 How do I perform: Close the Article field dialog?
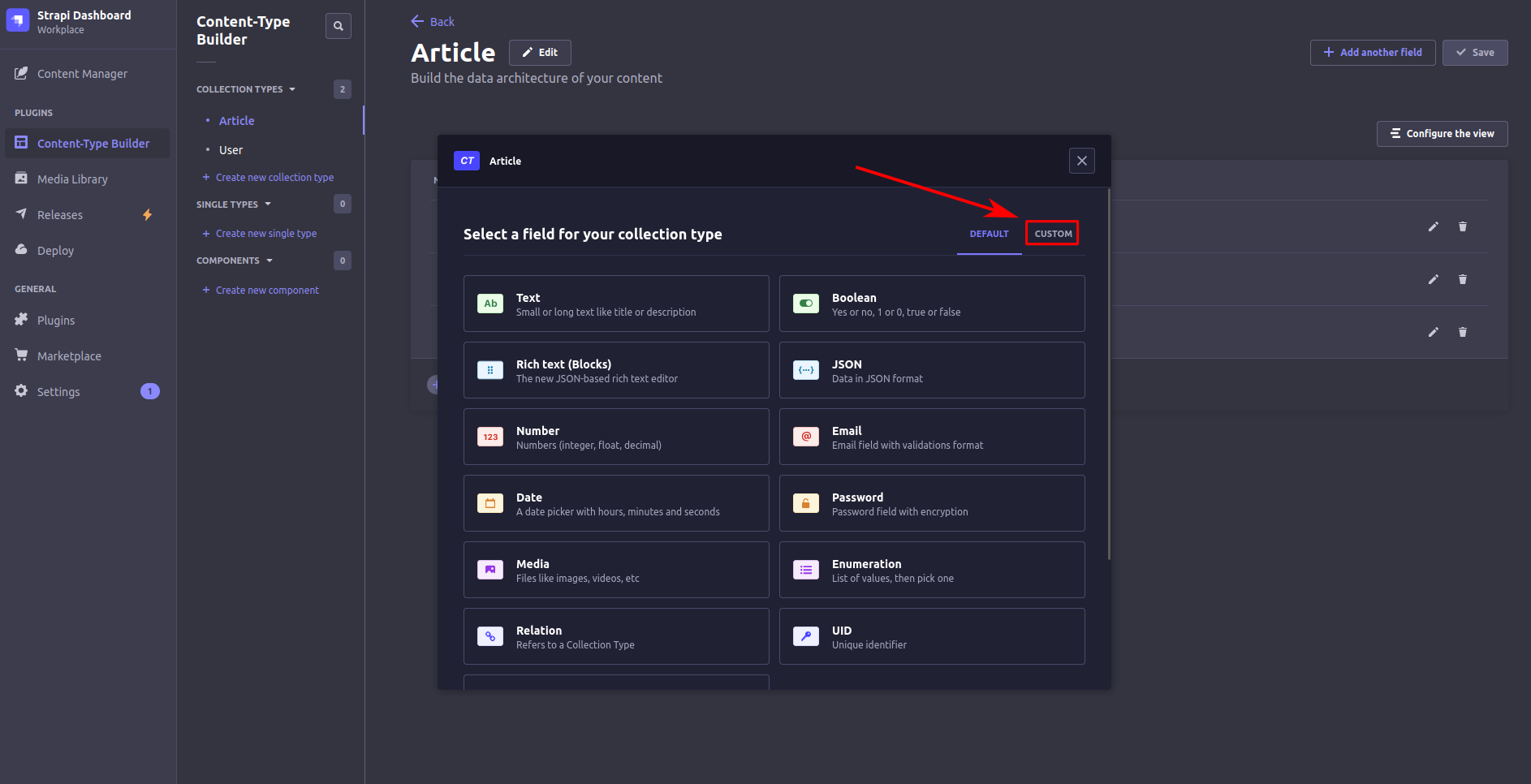point(1082,161)
